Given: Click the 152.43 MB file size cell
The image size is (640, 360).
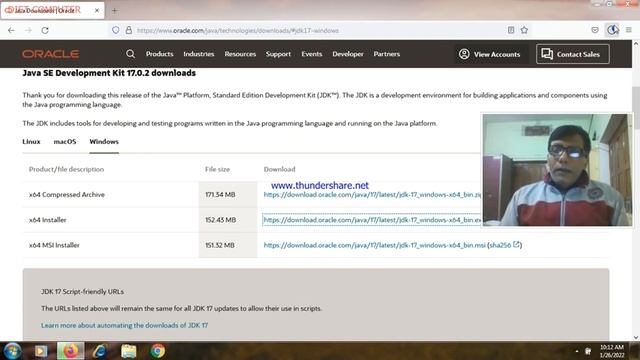Looking at the screenshot, I should pyautogui.click(x=220, y=220).
